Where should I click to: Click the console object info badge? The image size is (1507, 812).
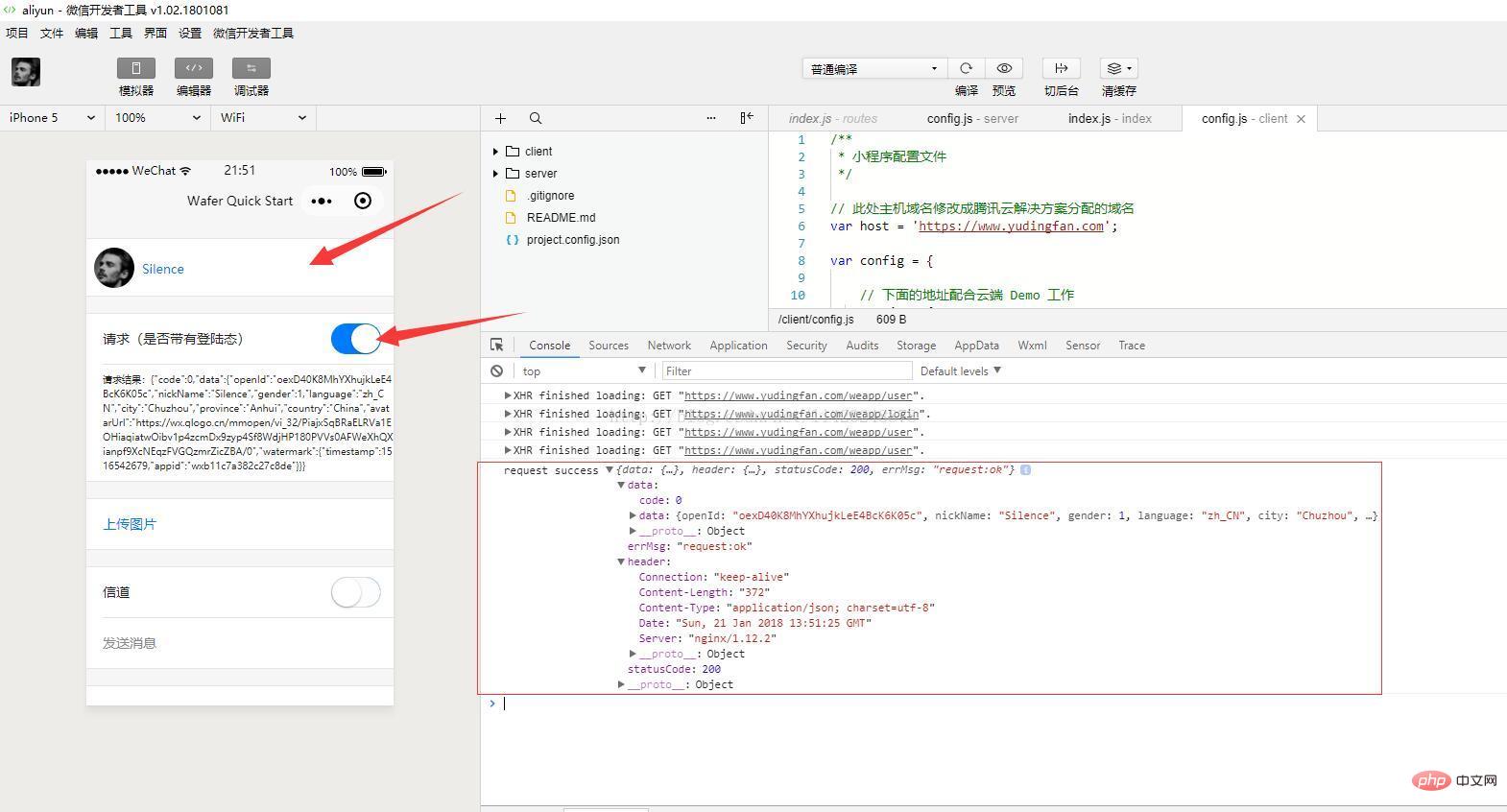(x=1025, y=469)
